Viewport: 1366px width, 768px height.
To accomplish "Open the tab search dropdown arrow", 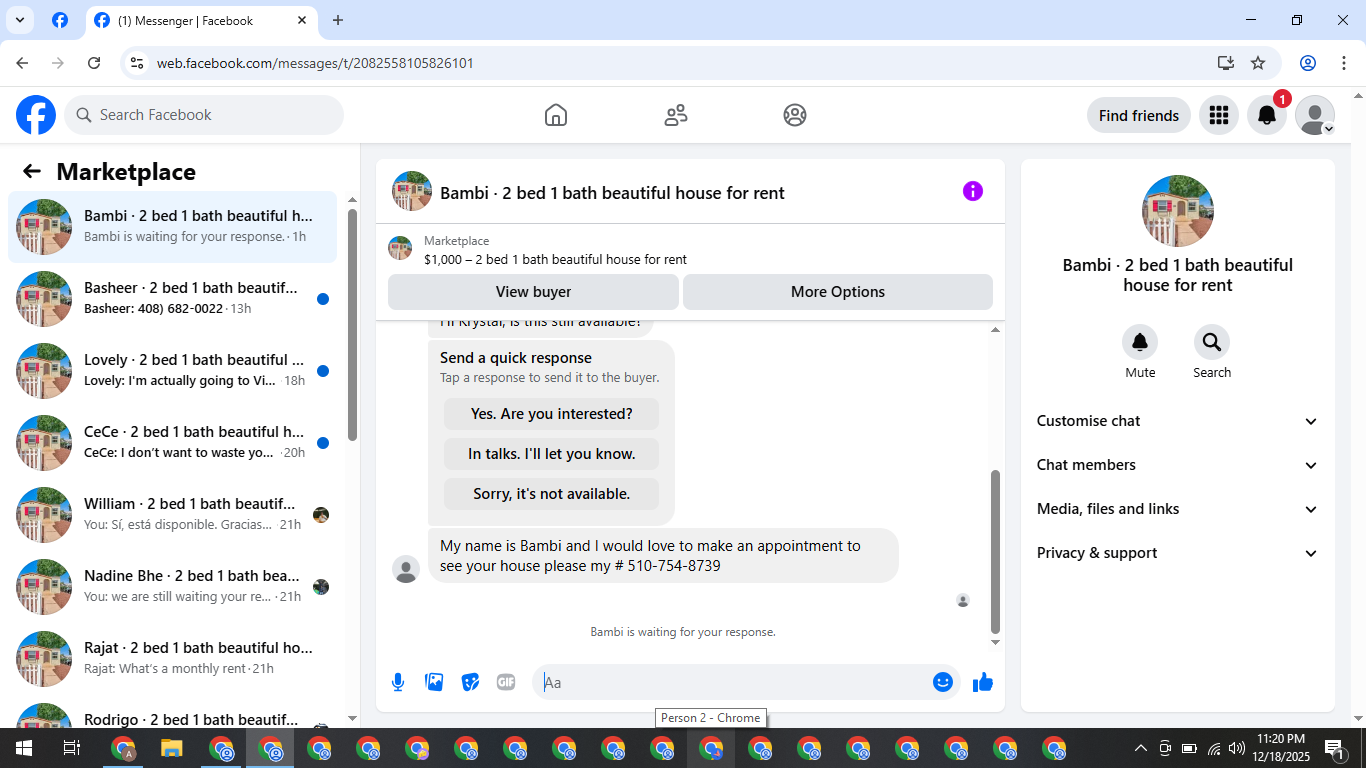I will click(19, 20).
